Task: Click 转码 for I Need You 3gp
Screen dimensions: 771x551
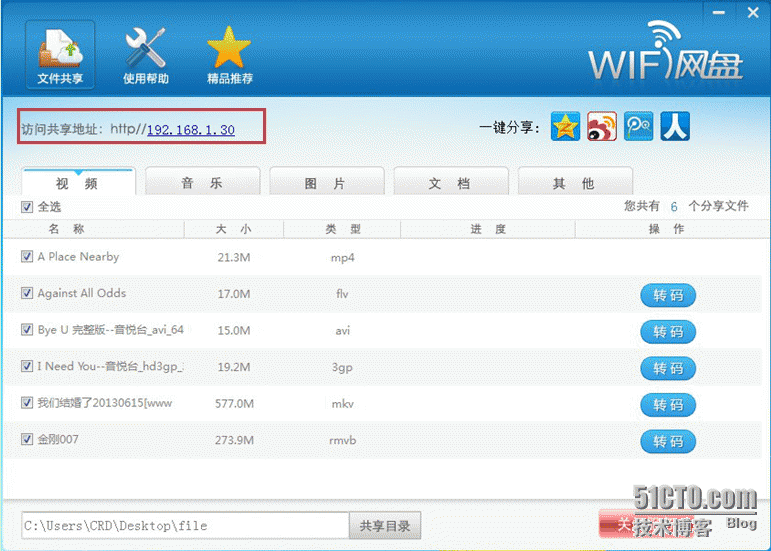Action: [x=668, y=369]
